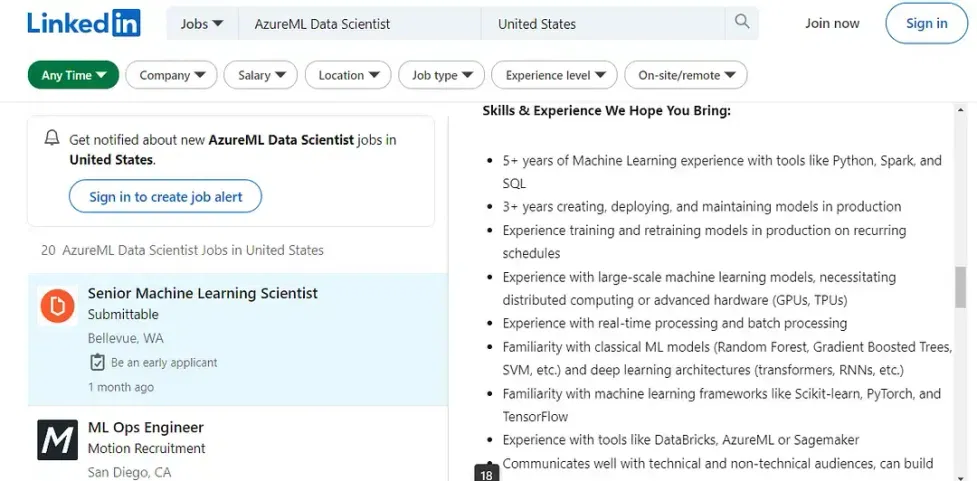This screenshot has width=977, height=481.
Task: Open the ML Ops Engineer job listing
Action: click(146, 427)
